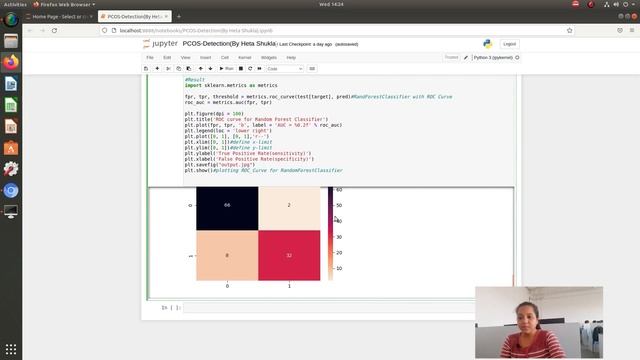This screenshot has height=360, width=640.
Task: Click the heatmap colorbar scale
Action: tap(330, 233)
